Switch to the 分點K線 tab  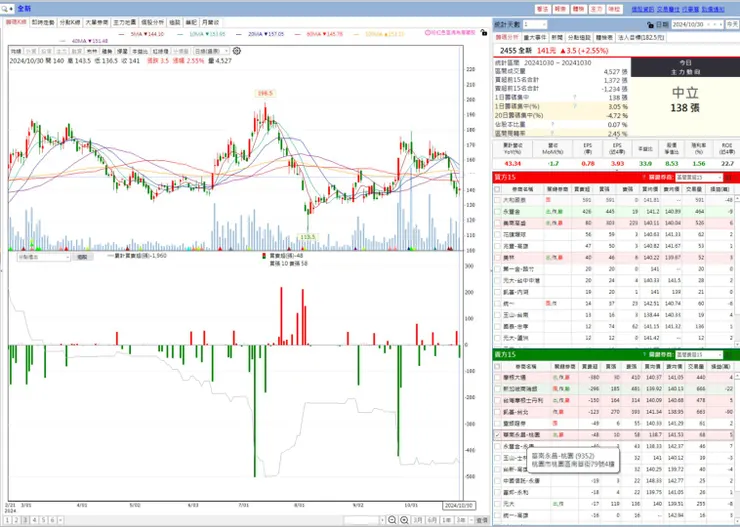coord(70,22)
